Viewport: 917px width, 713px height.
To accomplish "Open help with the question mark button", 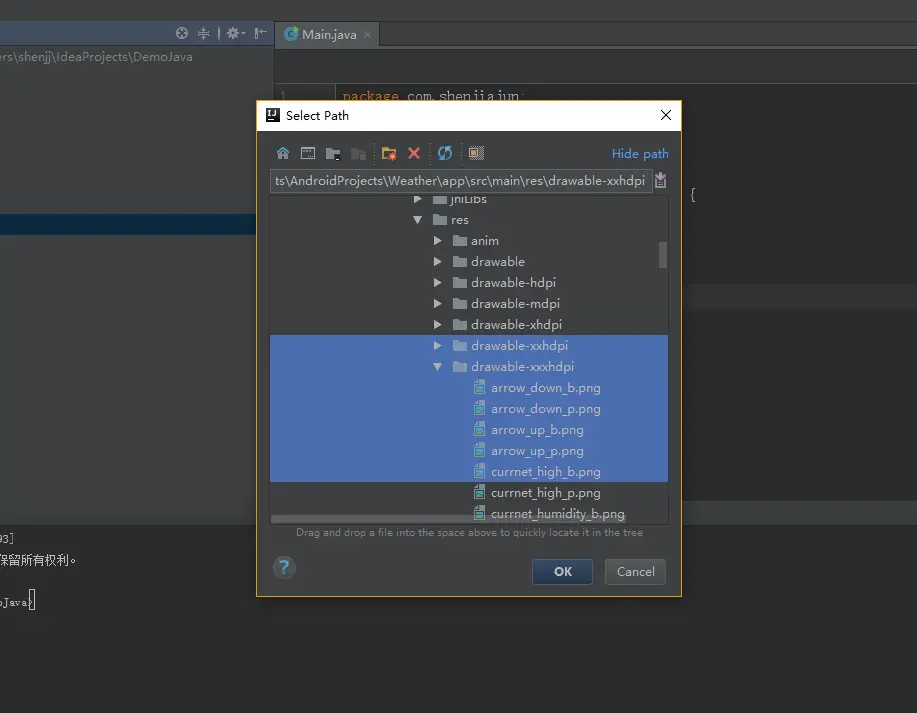I will click(284, 567).
